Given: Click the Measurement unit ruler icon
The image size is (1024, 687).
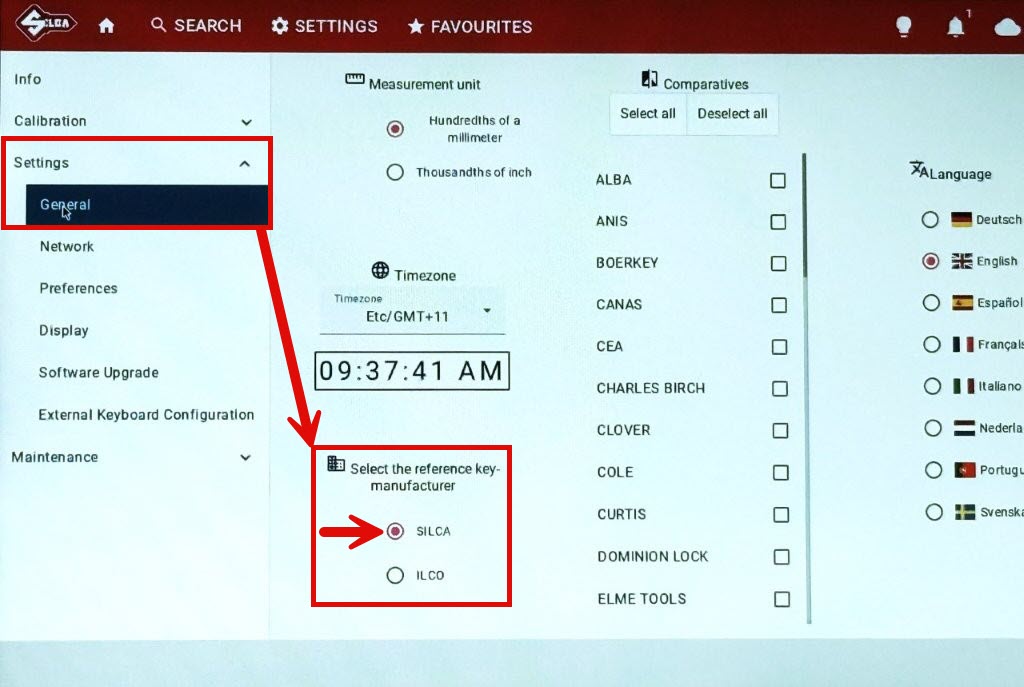Looking at the screenshot, I should 355,80.
